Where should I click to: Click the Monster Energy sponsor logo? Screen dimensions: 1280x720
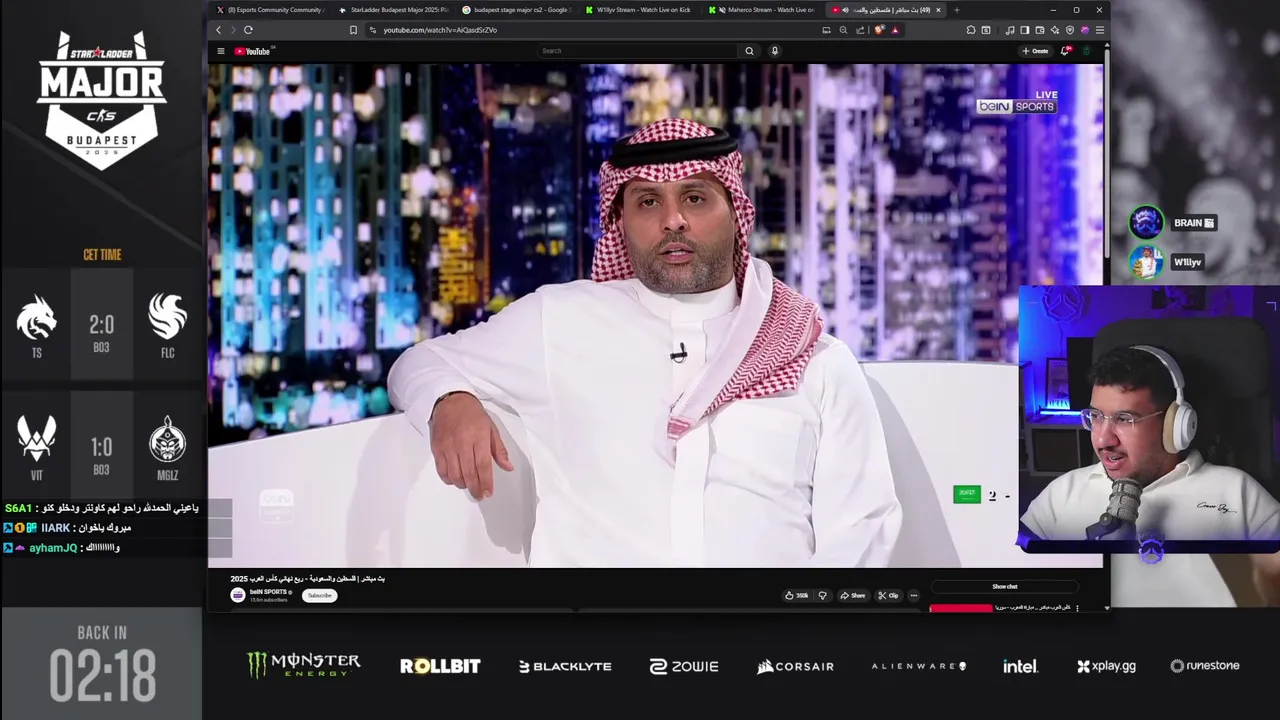click(303, 665)
